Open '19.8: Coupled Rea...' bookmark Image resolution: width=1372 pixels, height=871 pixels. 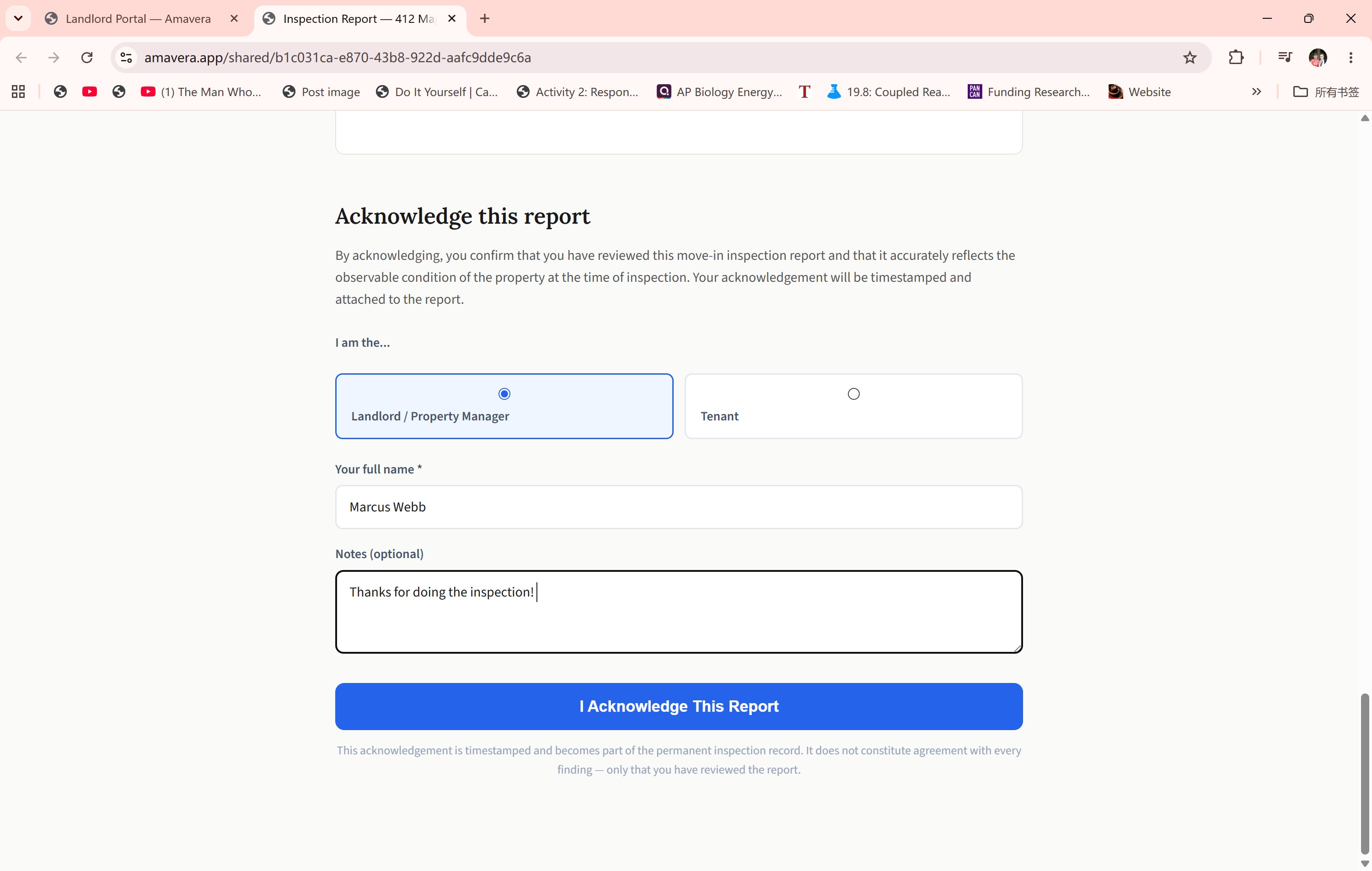[888, 92]
